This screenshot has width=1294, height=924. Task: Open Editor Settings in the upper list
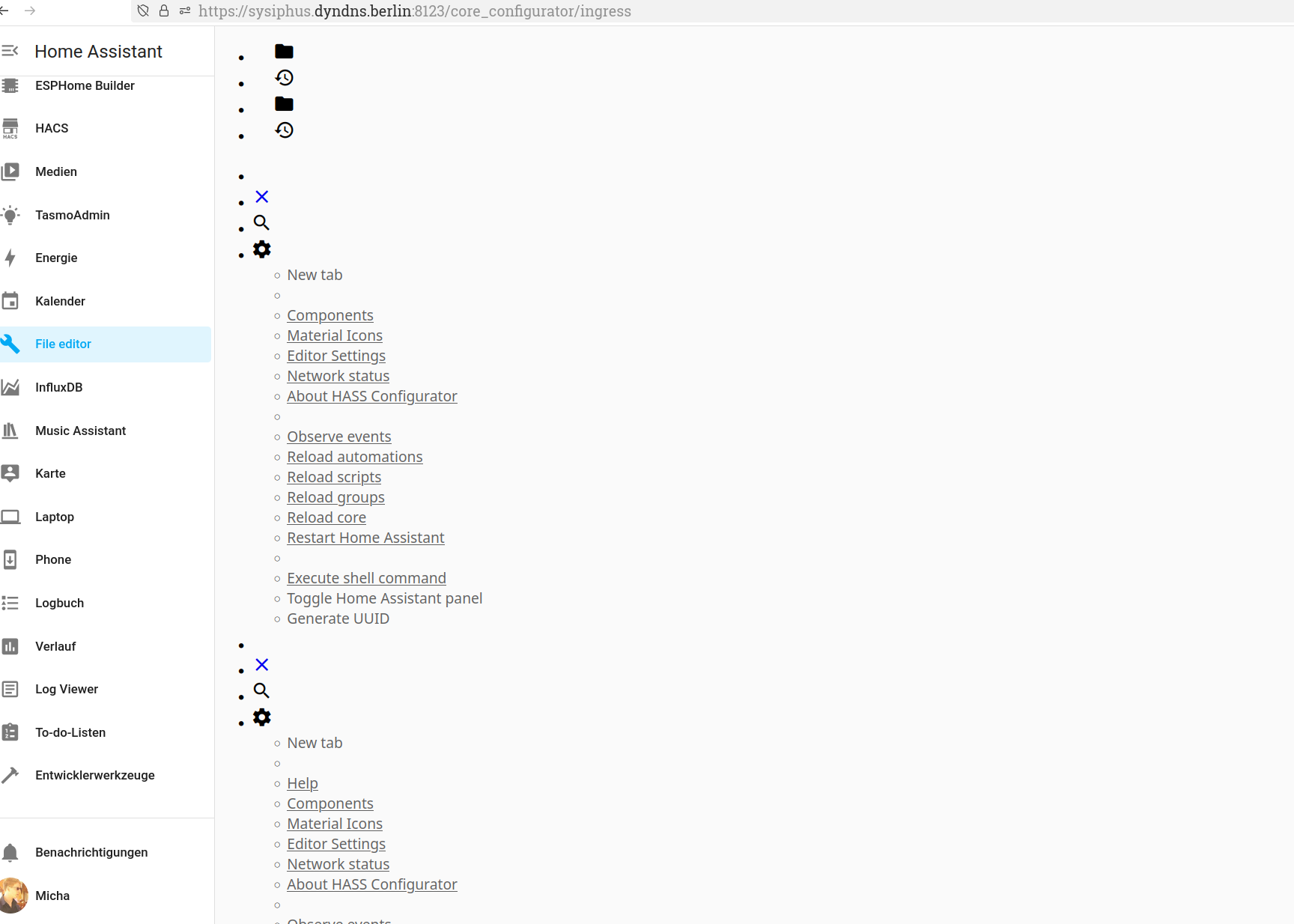[336, 356]
